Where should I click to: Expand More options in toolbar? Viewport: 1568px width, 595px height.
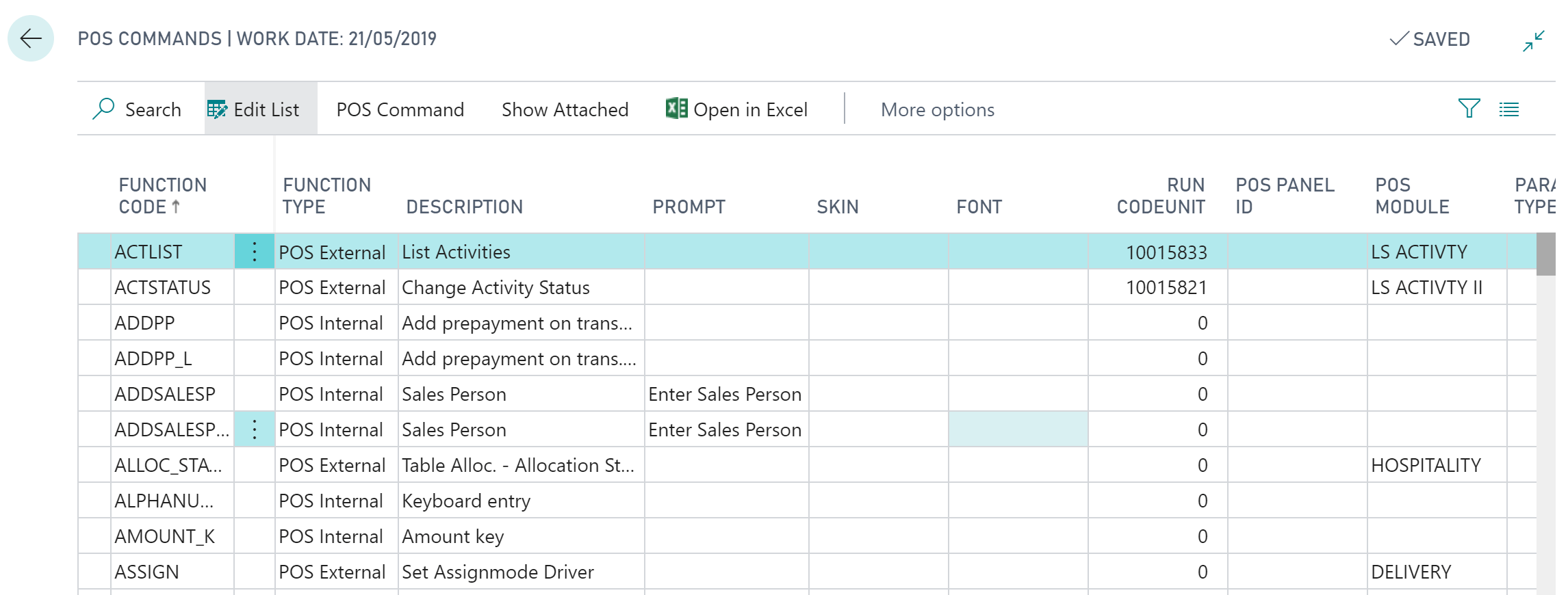tap(937, 109)
